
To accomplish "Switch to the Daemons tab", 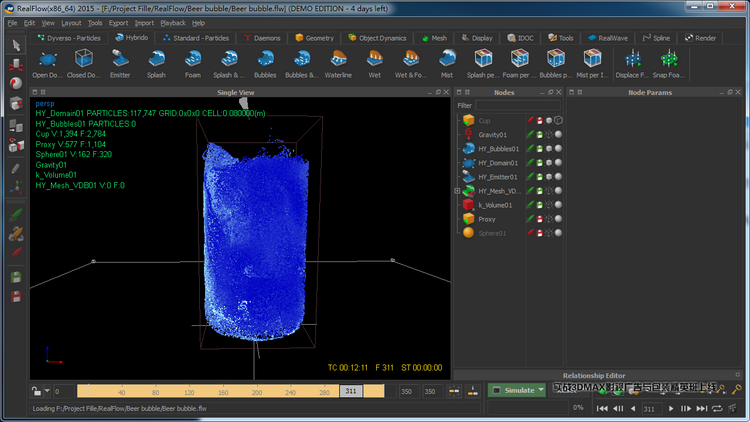I will click(x=262, y=38).
